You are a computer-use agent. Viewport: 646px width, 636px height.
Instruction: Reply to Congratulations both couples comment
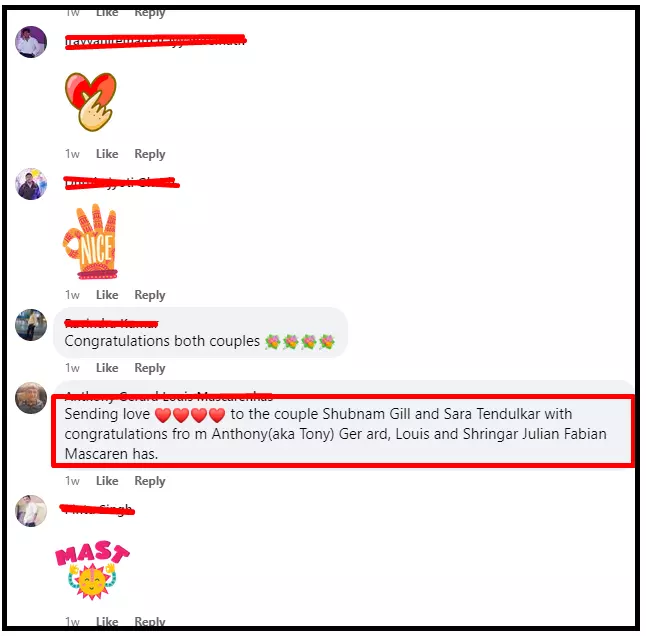(150, 368)
